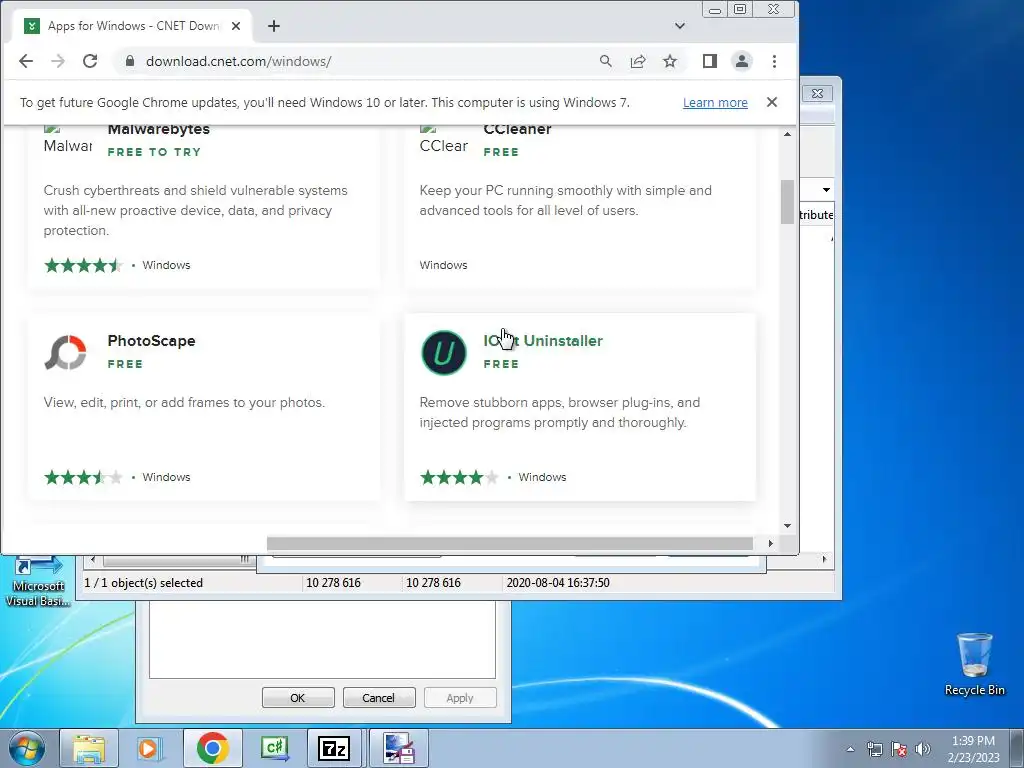Switch to 7-Zip in the taskbar
Screen dimensions: 1024x768
pos(334,748)
